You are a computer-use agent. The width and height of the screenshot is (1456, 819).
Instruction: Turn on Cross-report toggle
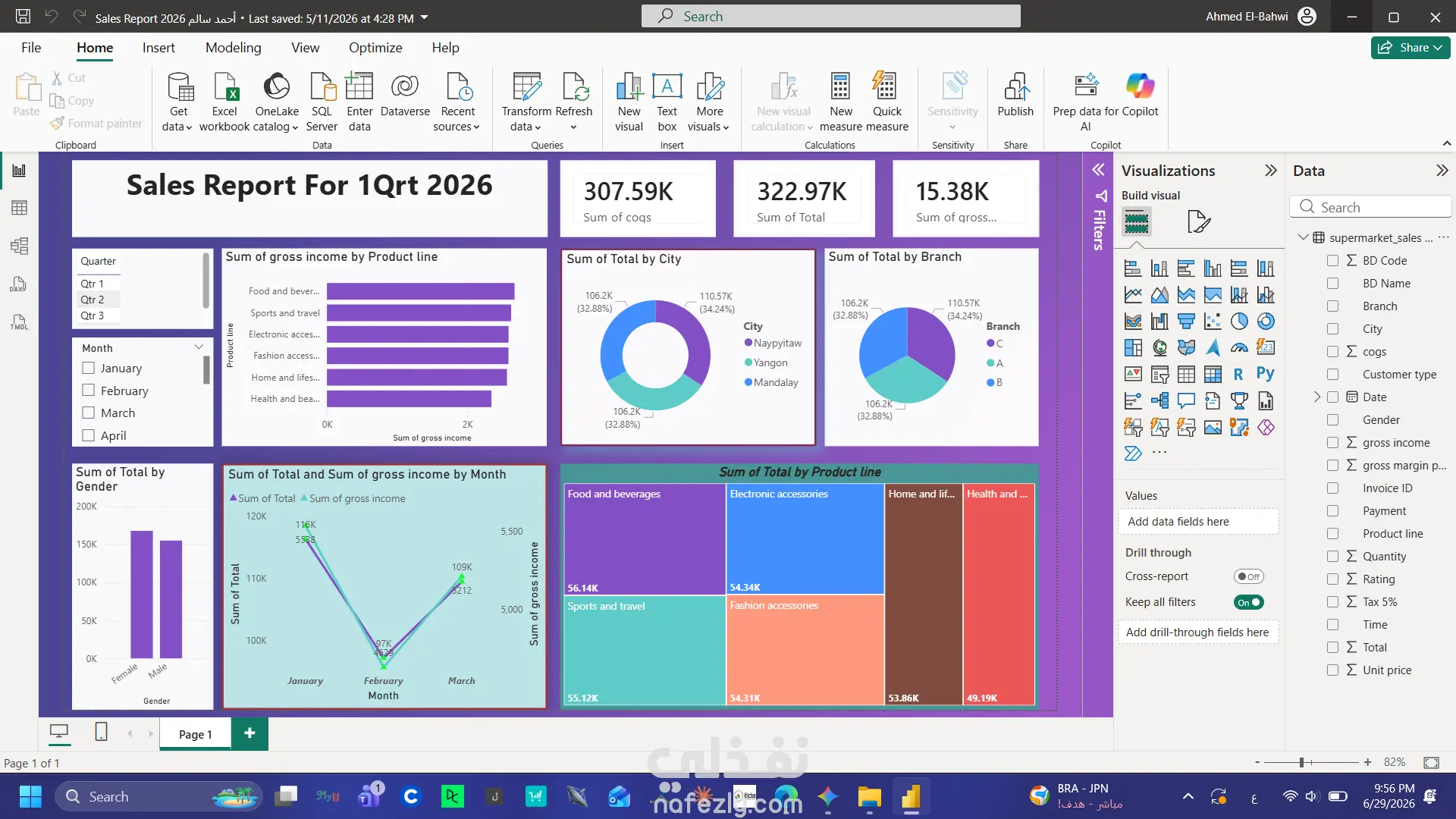click(1248, 576)
